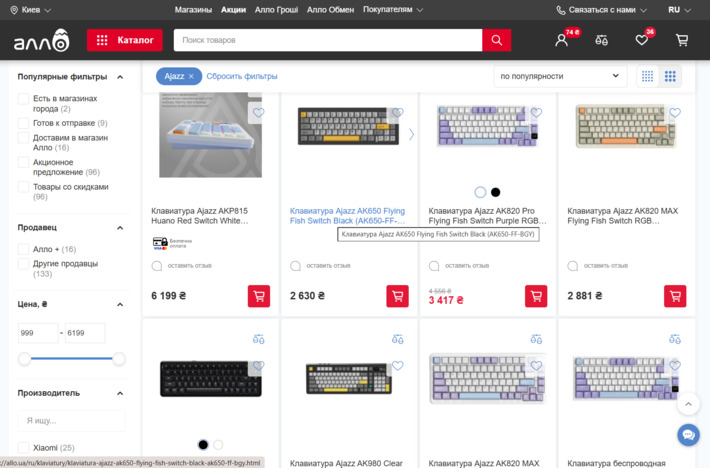The height and width of the screenshot is (468, 710).
Task: Switch to large grid view
Action: (671, 76)
